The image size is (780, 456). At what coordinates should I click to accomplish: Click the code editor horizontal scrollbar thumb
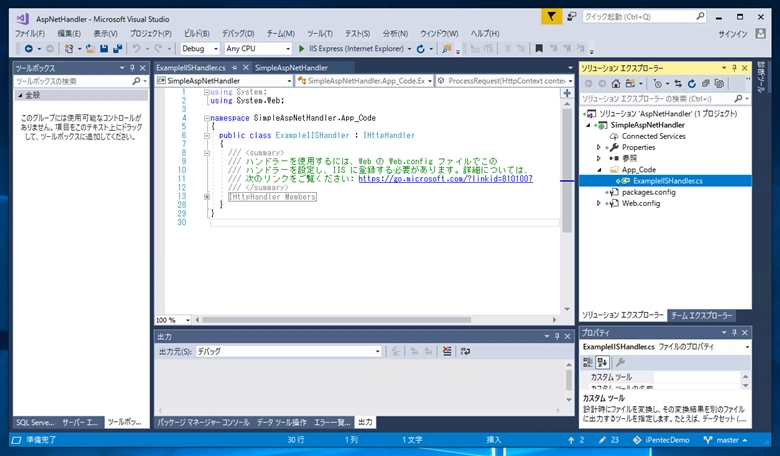336,320
